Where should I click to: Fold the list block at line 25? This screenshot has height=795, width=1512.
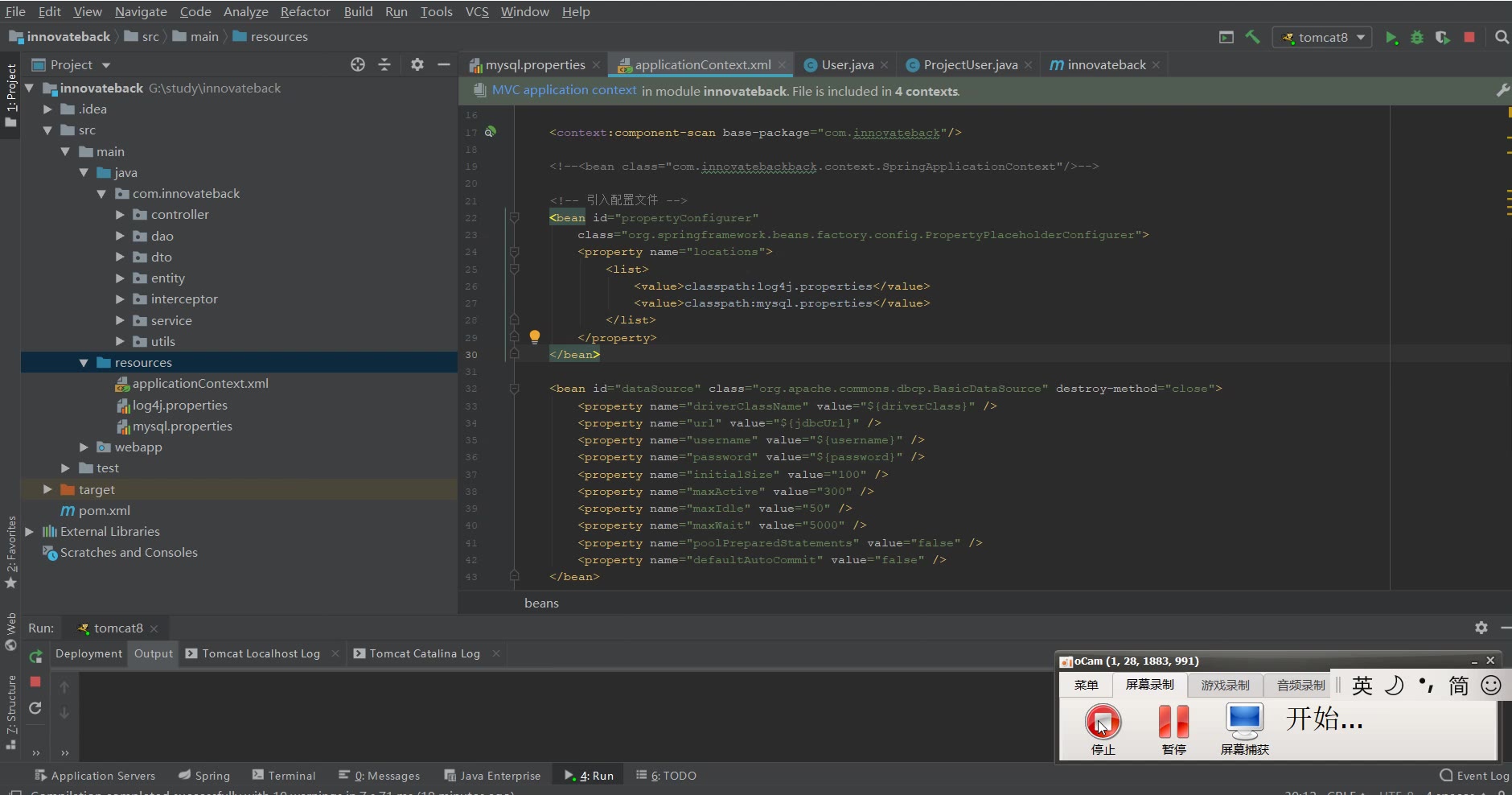coord(514,269)
